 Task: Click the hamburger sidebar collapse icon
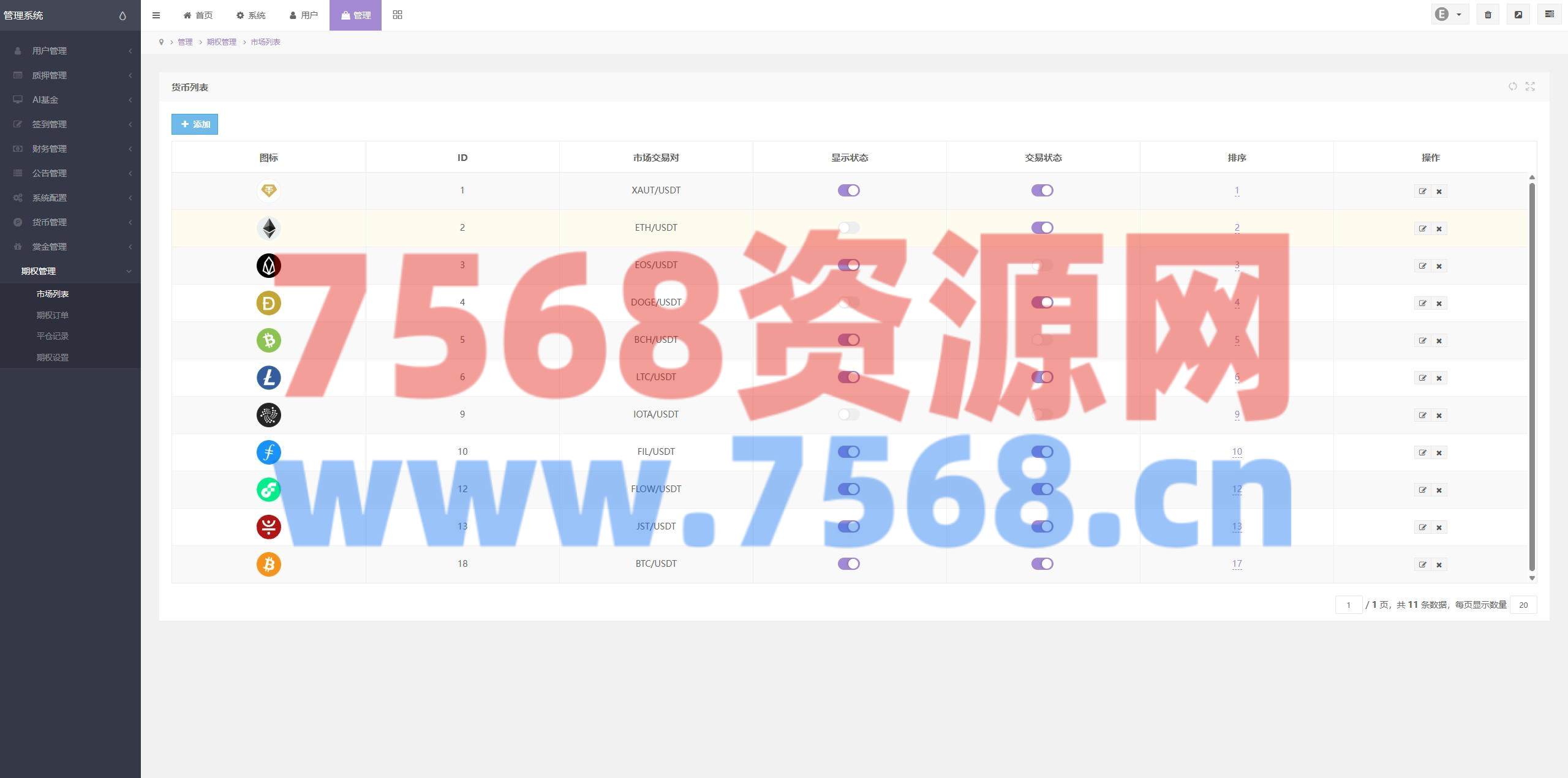coord(156,15)
